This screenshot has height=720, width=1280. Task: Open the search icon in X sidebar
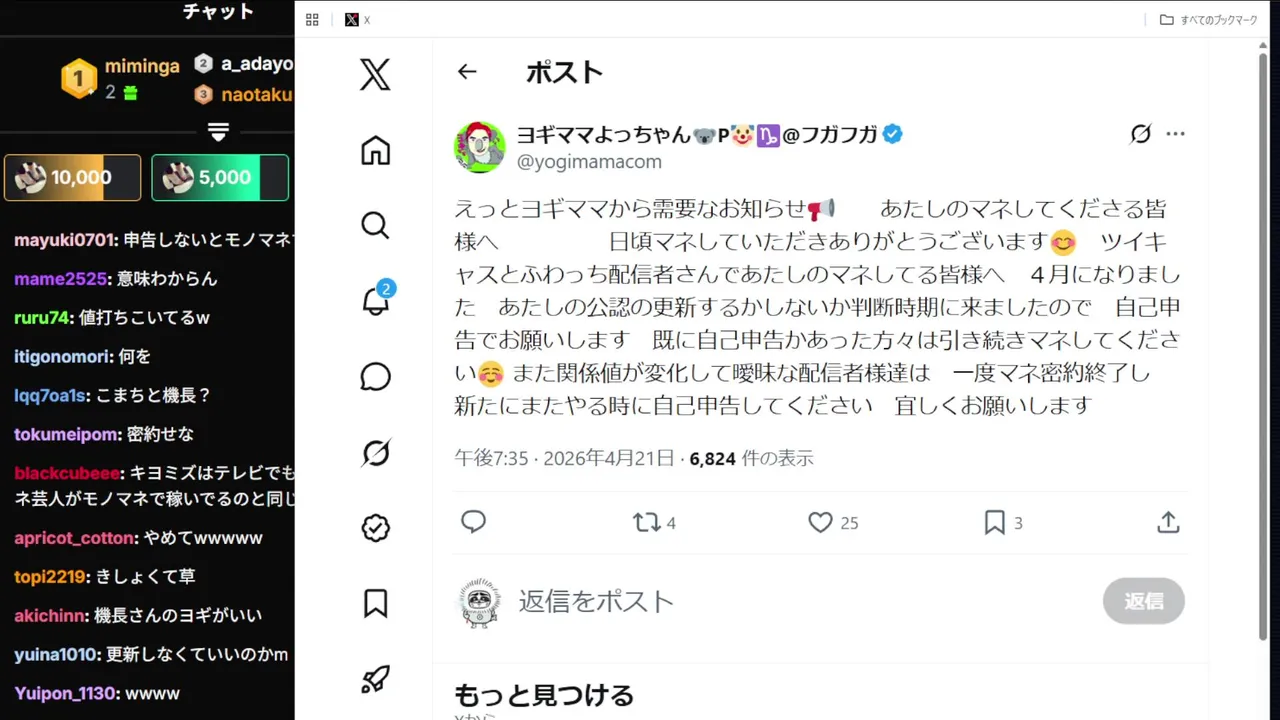click(x=375, y=226)
